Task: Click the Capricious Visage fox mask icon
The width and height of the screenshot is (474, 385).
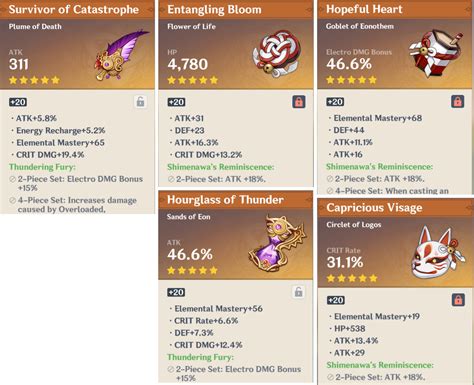Action: pos(438,253)
